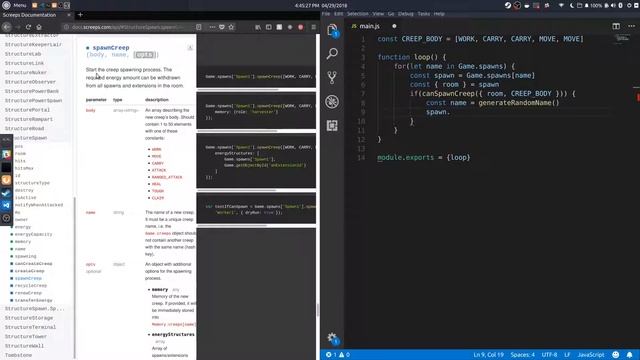Open the Go menu in VS Code
The image size is (640, 360).
(x=391, y=14)
